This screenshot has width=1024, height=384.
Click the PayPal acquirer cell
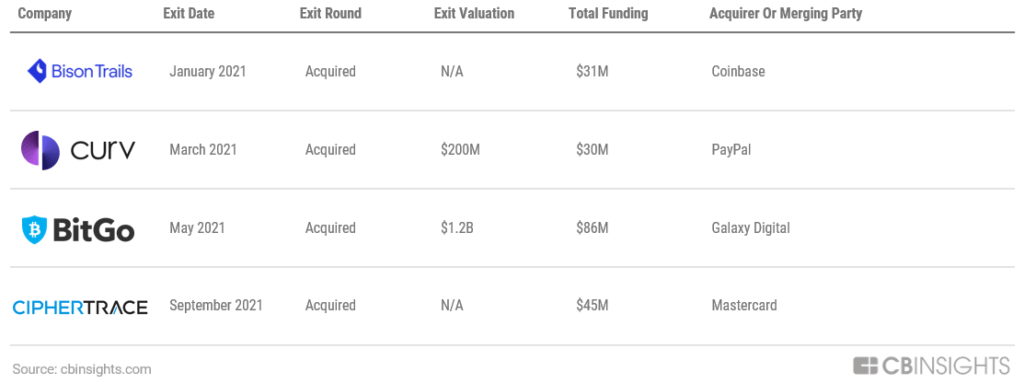731,150
